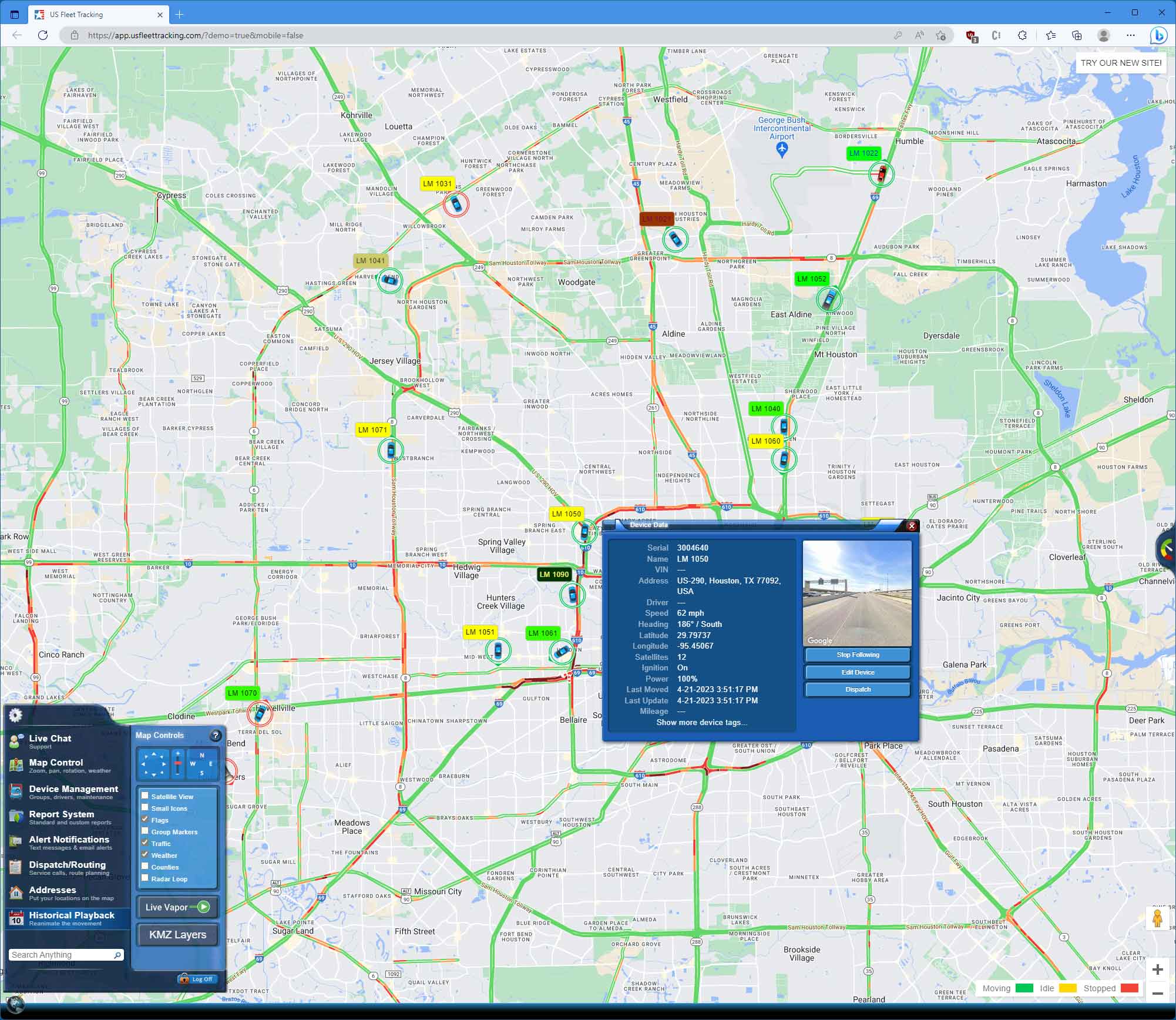Click the Dispatch button in Device Data
The height and width of the screenshot is (1020, 1176).
tap(858, 689)
